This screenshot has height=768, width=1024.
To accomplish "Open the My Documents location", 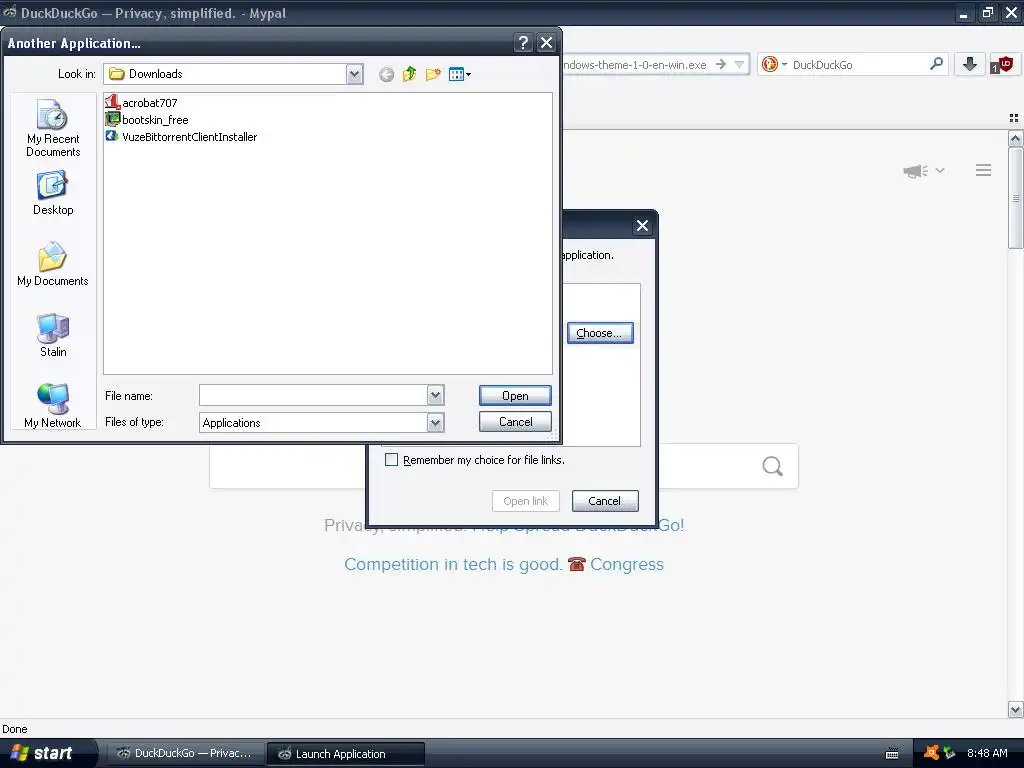I will tap(53, 264).
